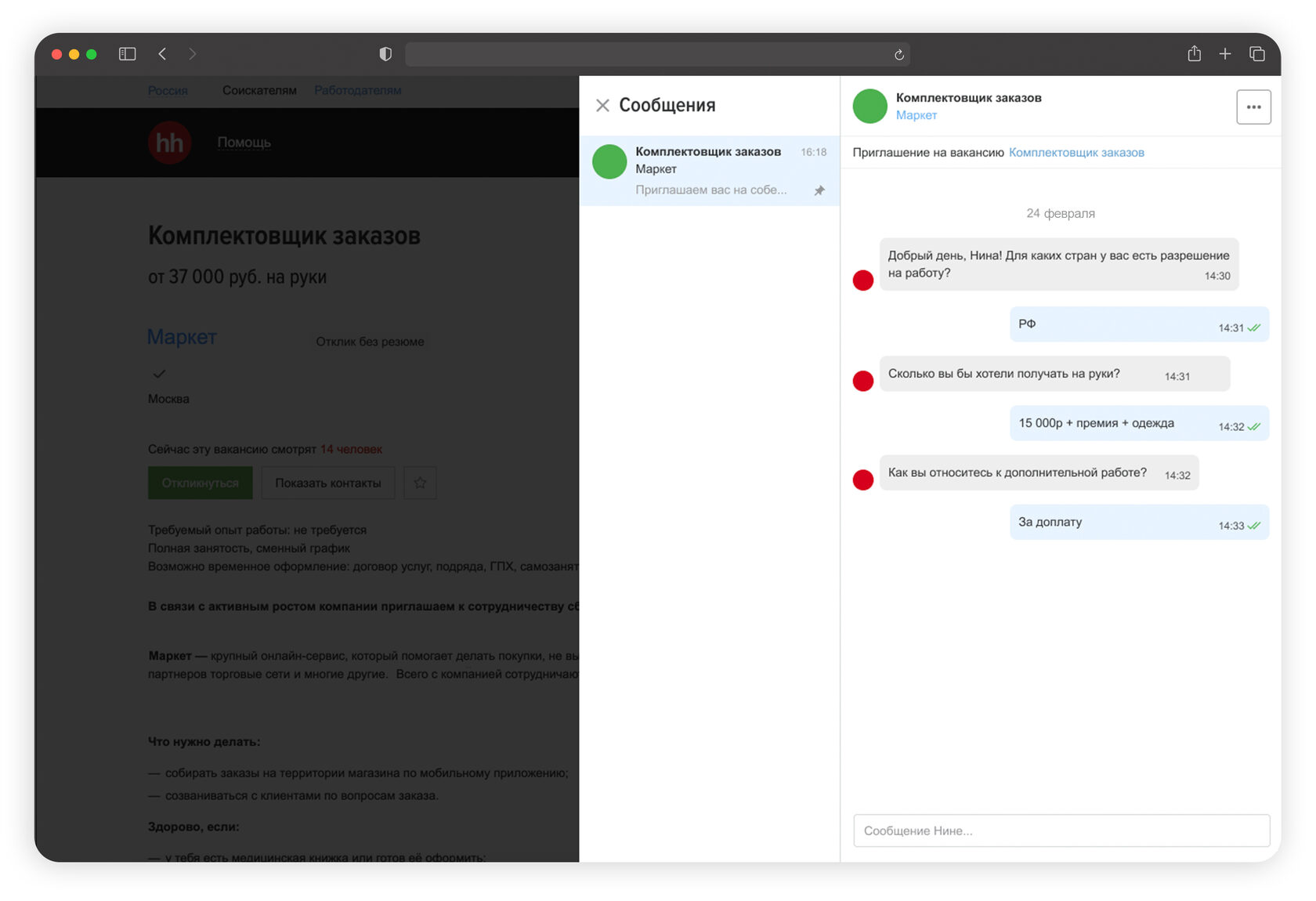Click the red avatar beside 'Сколько вы бы' message
Screen dimensions: 1316x901
tap(863, 381)
